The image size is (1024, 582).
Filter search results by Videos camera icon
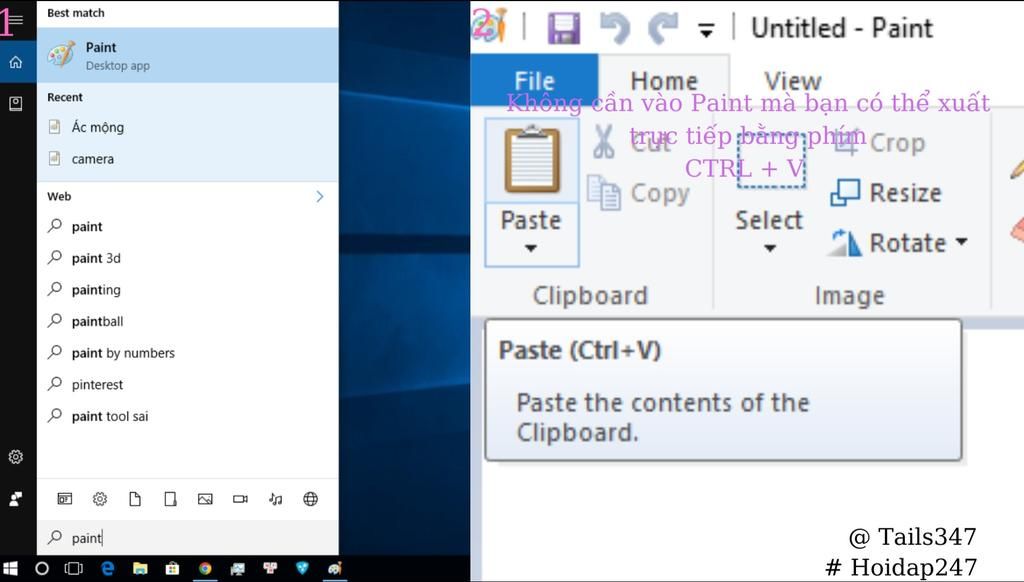coord(240,499)
